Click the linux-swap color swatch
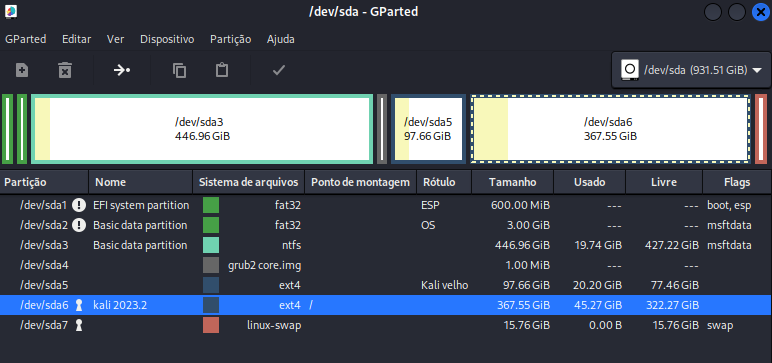Screen dimensions: 772x363 (211, 325)
